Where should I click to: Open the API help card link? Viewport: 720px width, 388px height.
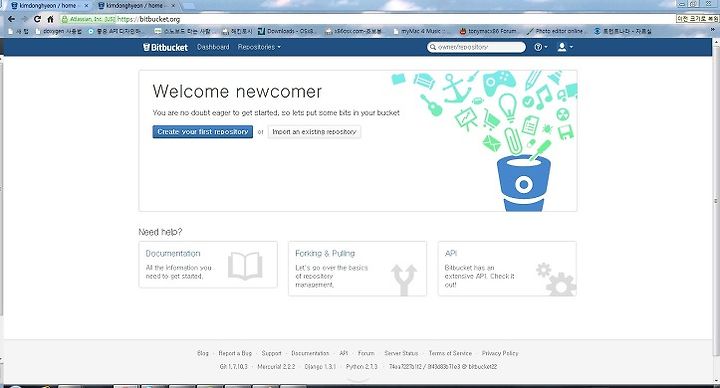click(450, 253)
